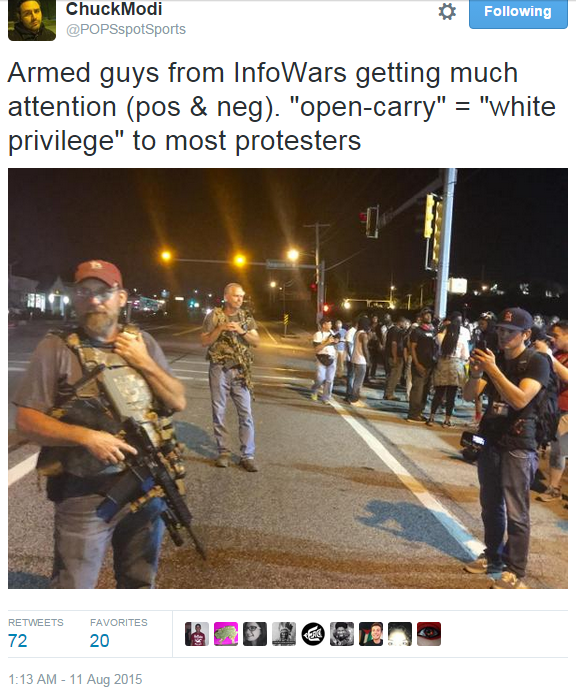Open the bright light avatar
The image size is (576, 695).
click(400, 634)
